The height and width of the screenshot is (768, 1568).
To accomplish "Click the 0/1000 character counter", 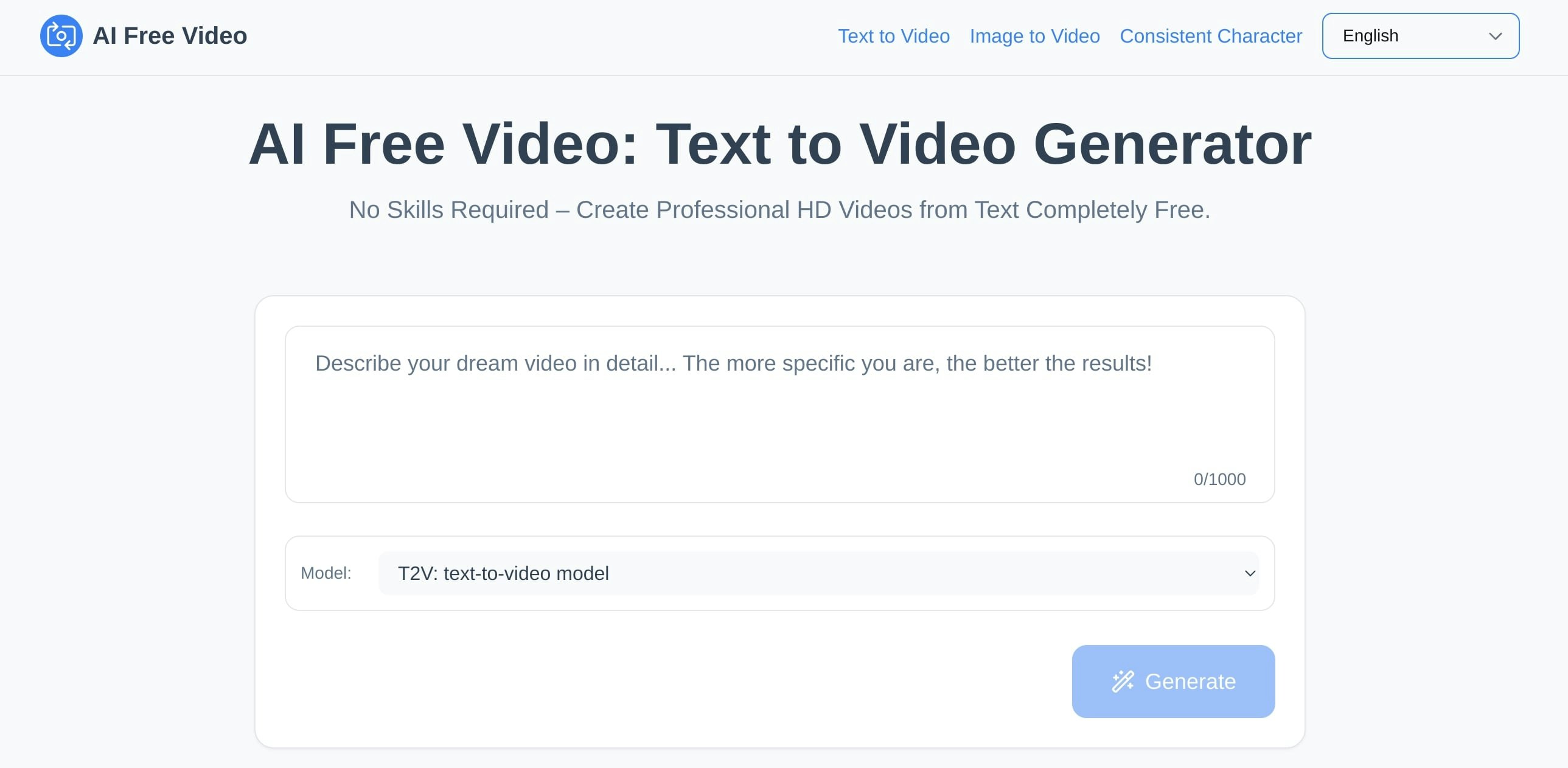I will (1219, 480).
